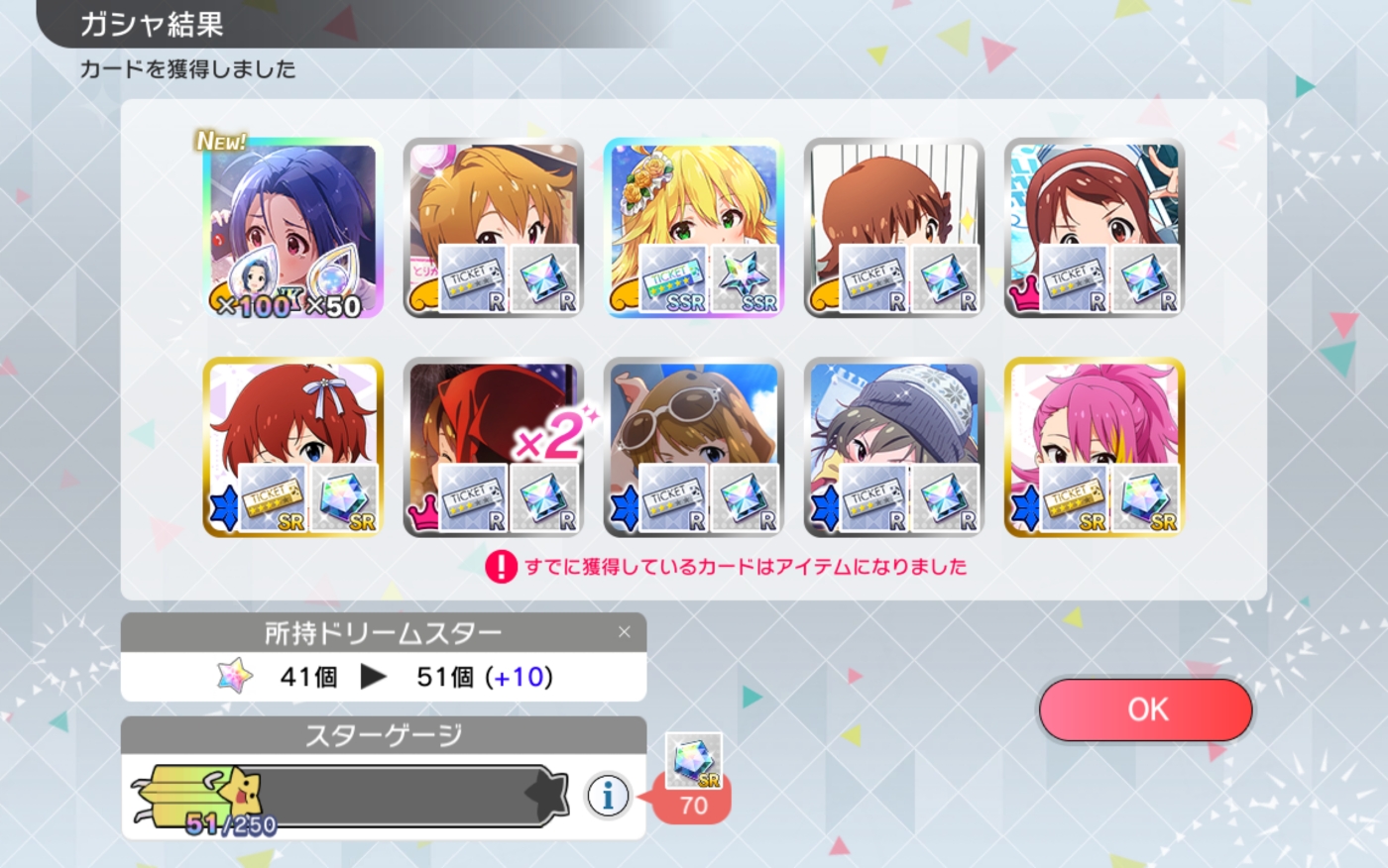Select the orange-haired R card top row
1388x868 pixels.
tap(494, 228)
